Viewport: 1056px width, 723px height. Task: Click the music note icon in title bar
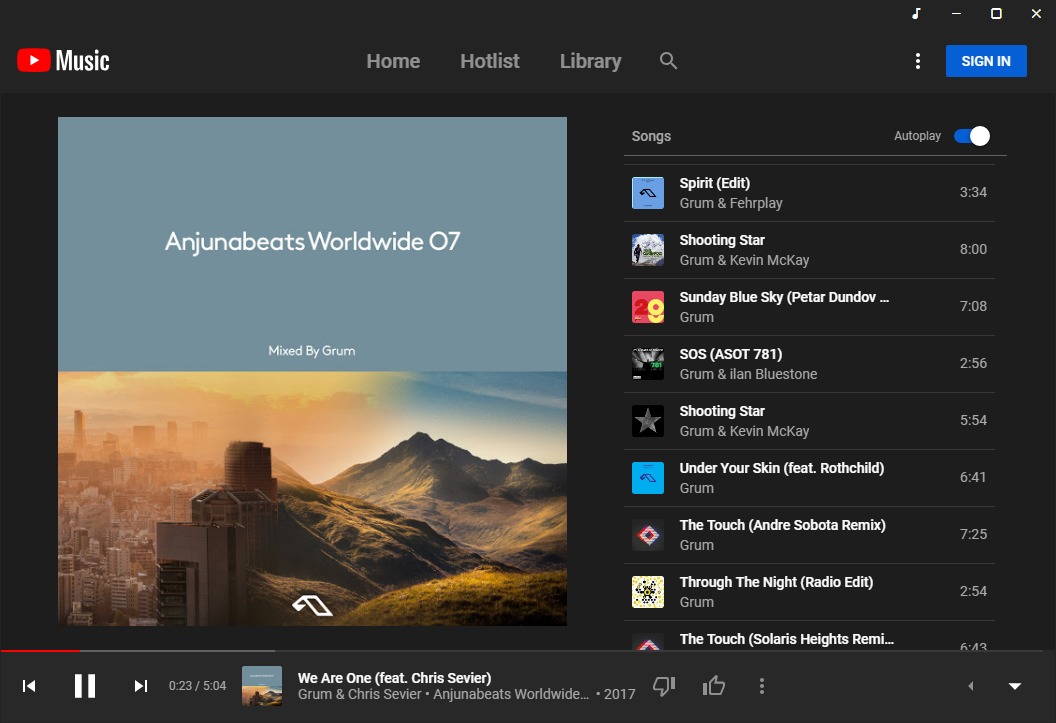coord(916,13)
